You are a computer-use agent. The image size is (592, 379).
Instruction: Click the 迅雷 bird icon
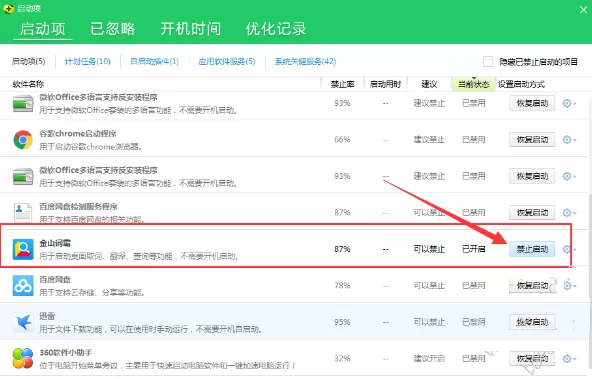23,322
